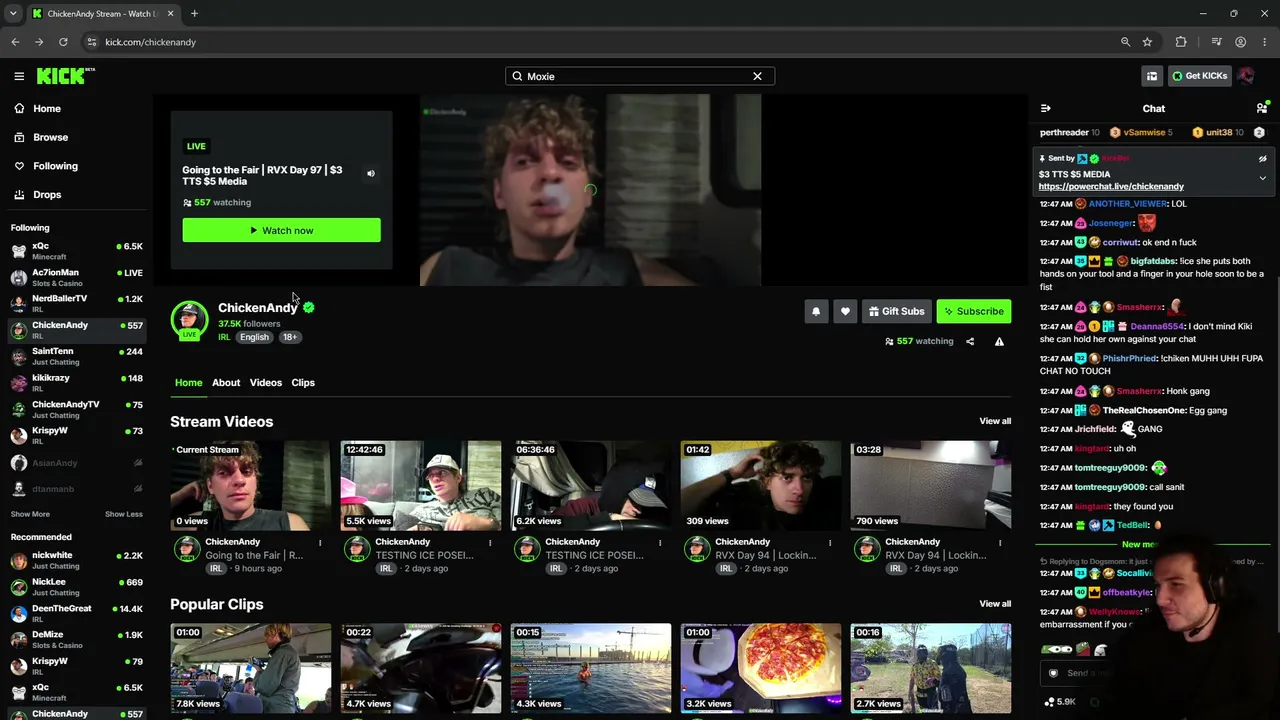
Task: Switch to the Videos tab
Action: pyautogui.click(x=266, y=382)
